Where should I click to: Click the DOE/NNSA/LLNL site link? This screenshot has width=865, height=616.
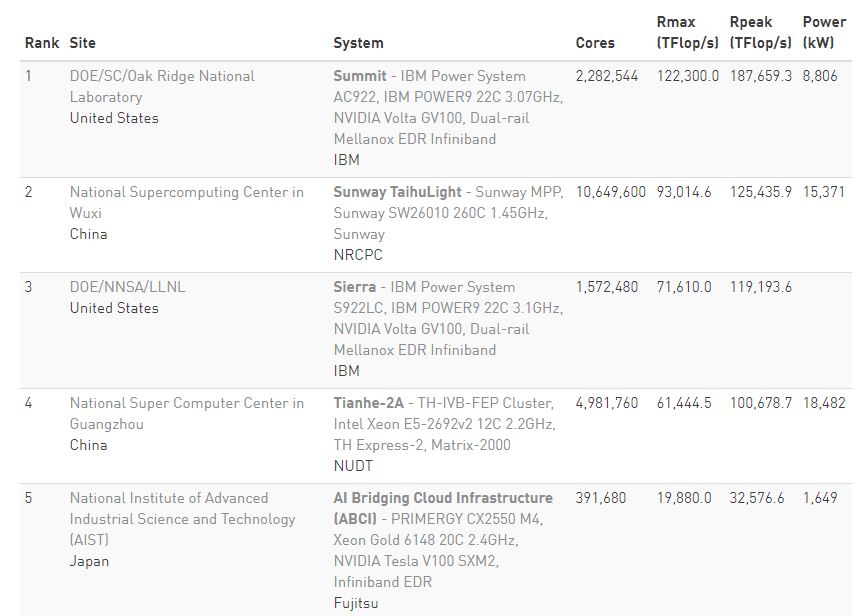[x=127, y=287]
